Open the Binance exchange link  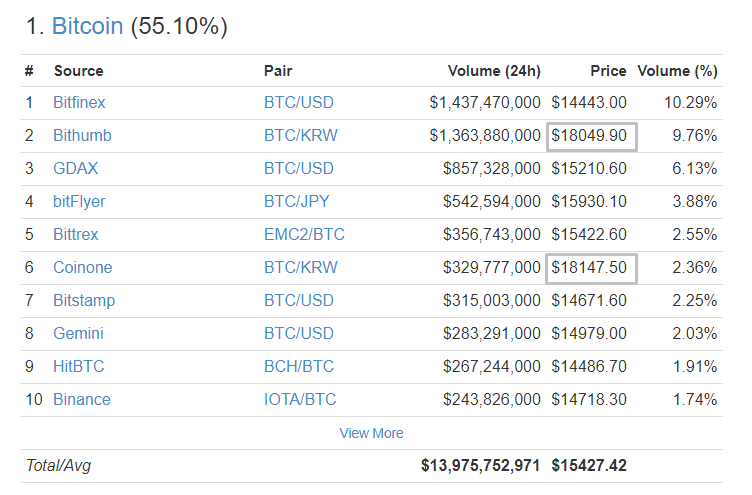tap(82, 399)
